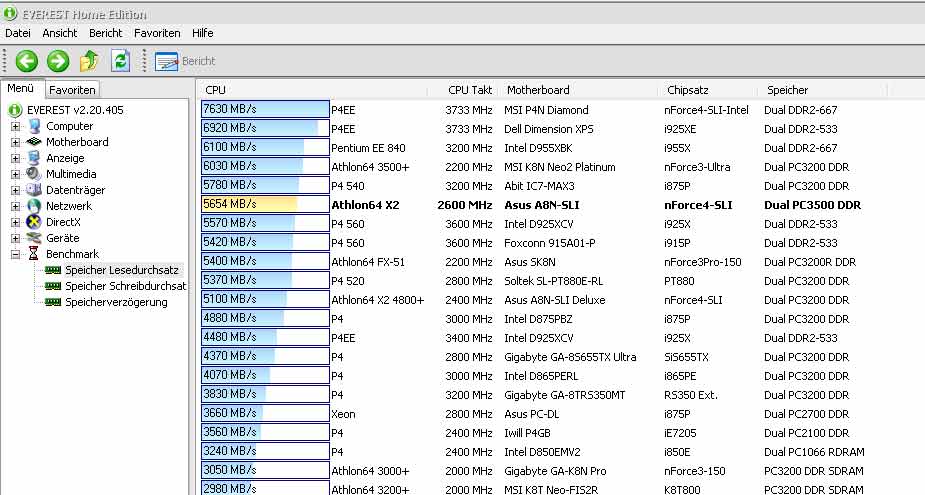Image resolution: width=925 pixels, height=495 pixels.
Task: Click the Datenträger disk icon in the tree
Action: click(x=34, y=189)
